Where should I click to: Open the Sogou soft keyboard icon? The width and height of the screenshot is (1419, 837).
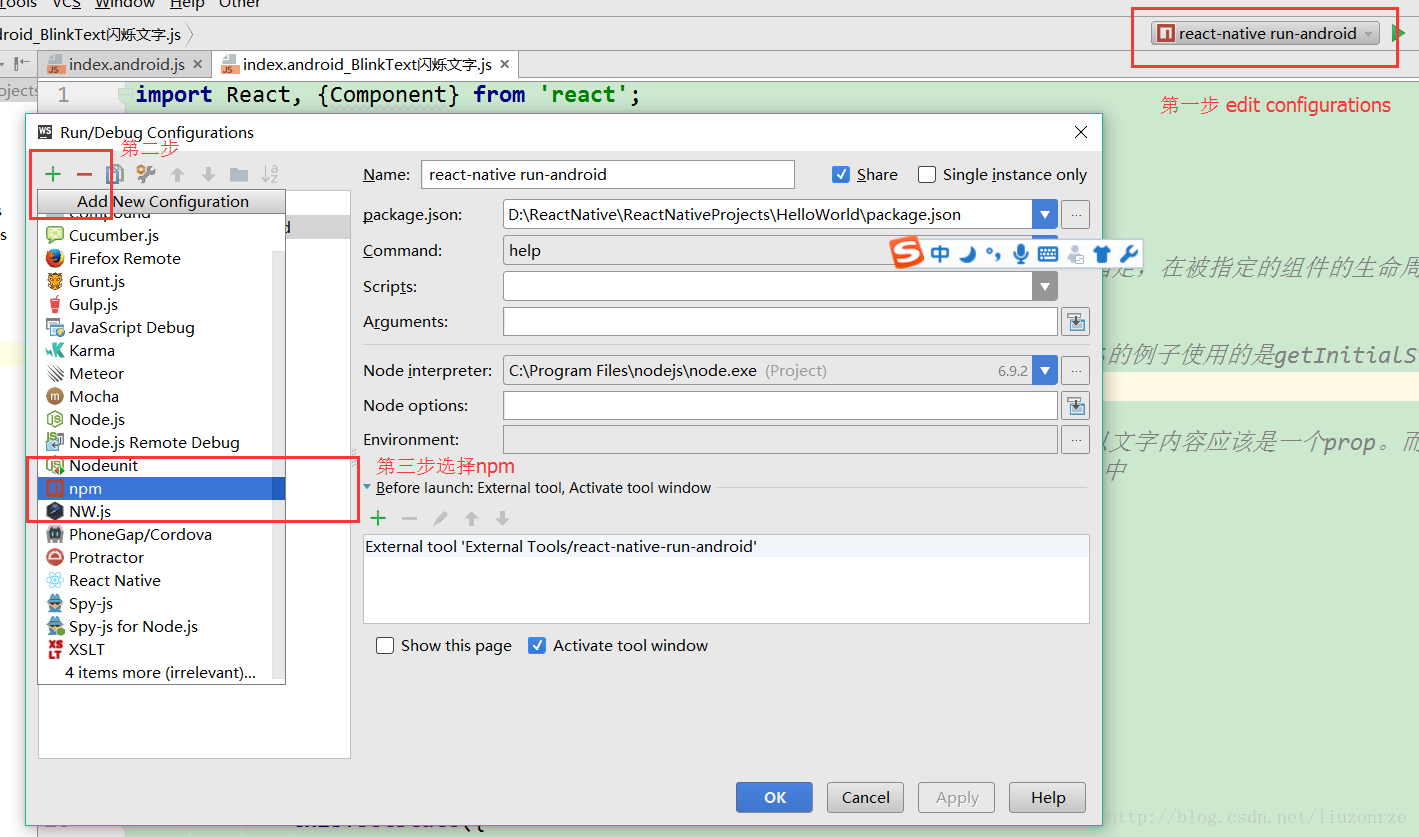pos(1047,254)
